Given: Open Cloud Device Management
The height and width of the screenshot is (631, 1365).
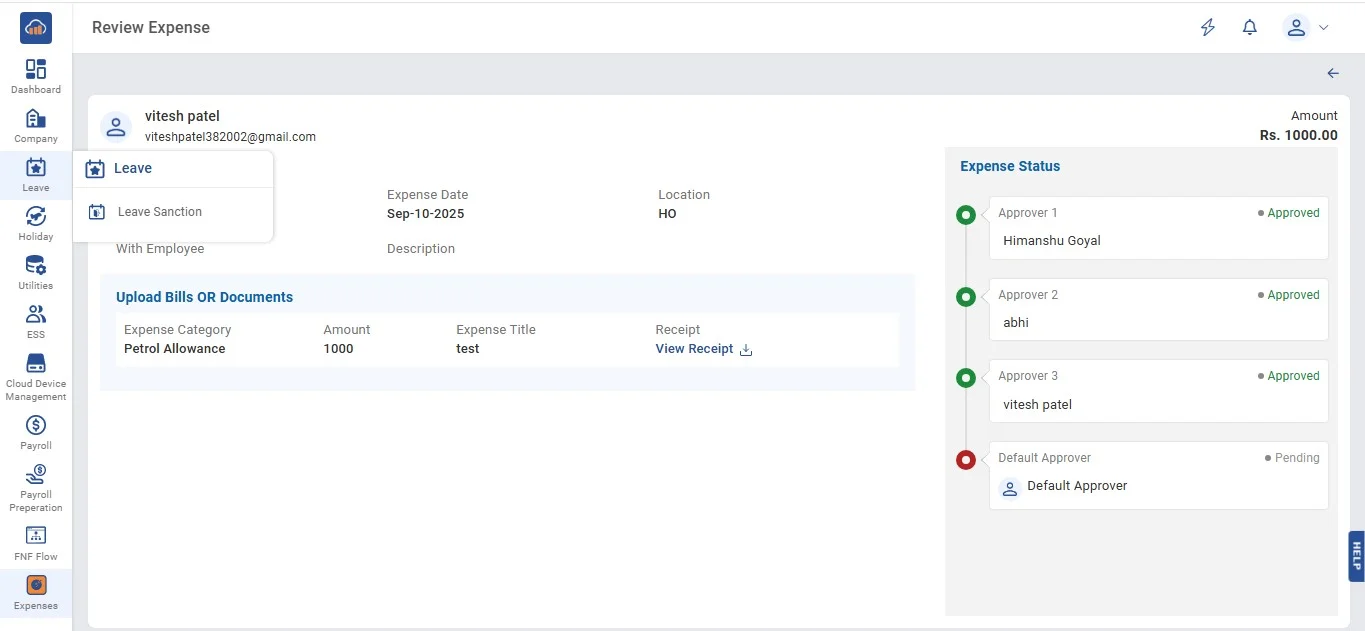Looking at the screenshot, I should 36,376.
